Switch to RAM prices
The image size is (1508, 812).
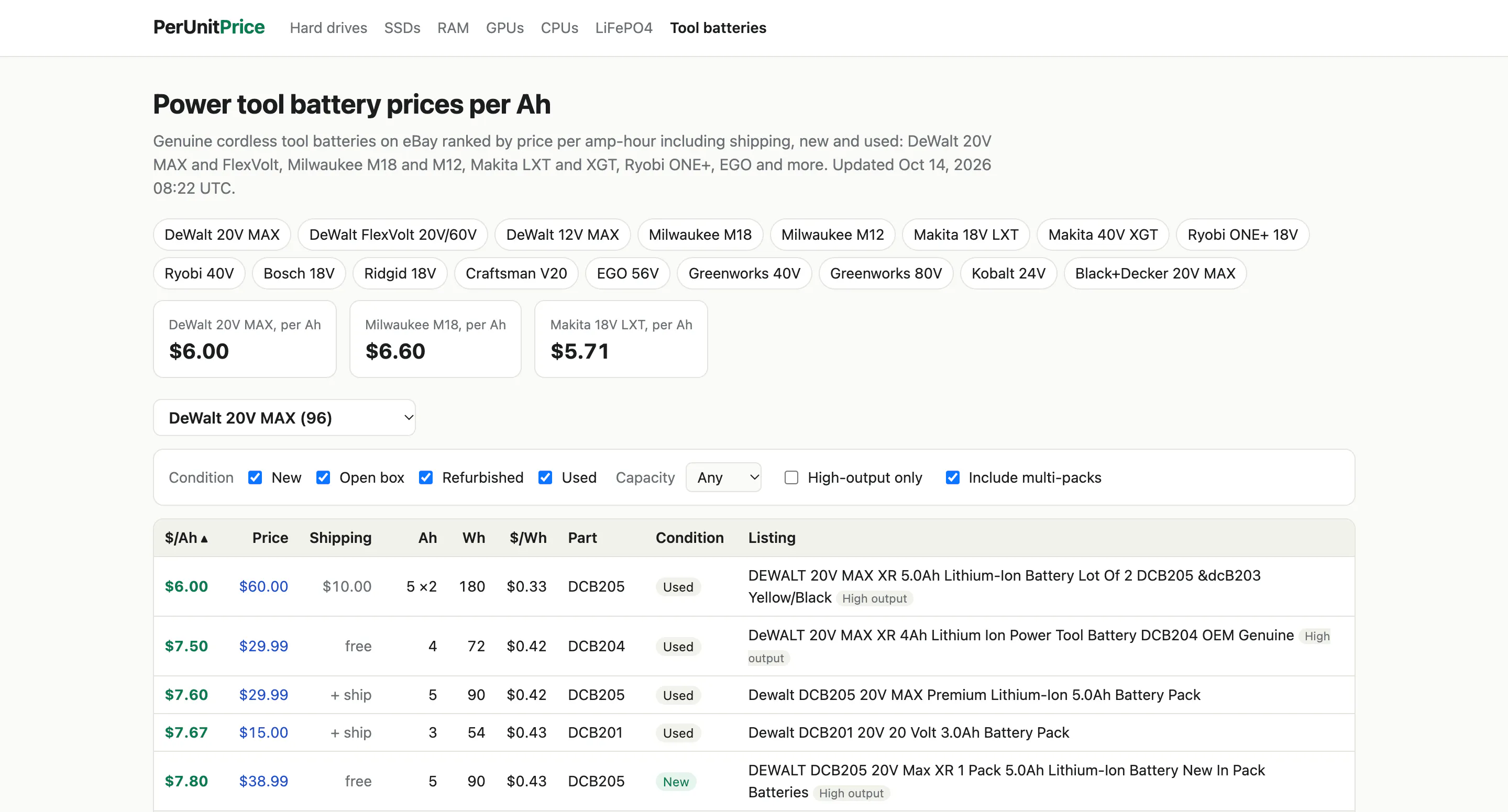click(x=453, y=28)
